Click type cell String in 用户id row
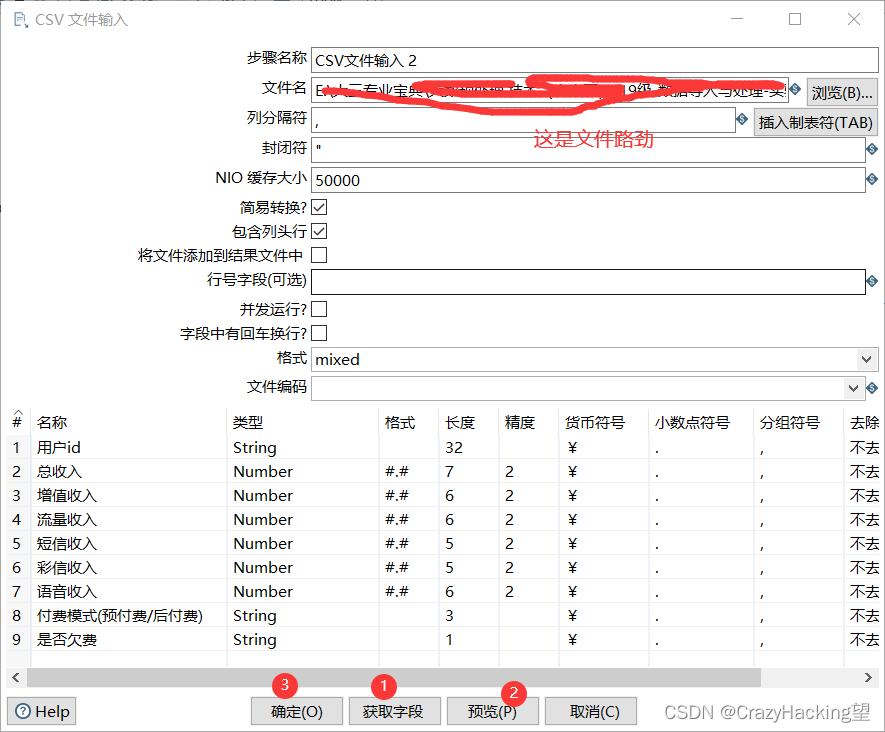Viewport: 885px width, 732px height. [303, 448]
